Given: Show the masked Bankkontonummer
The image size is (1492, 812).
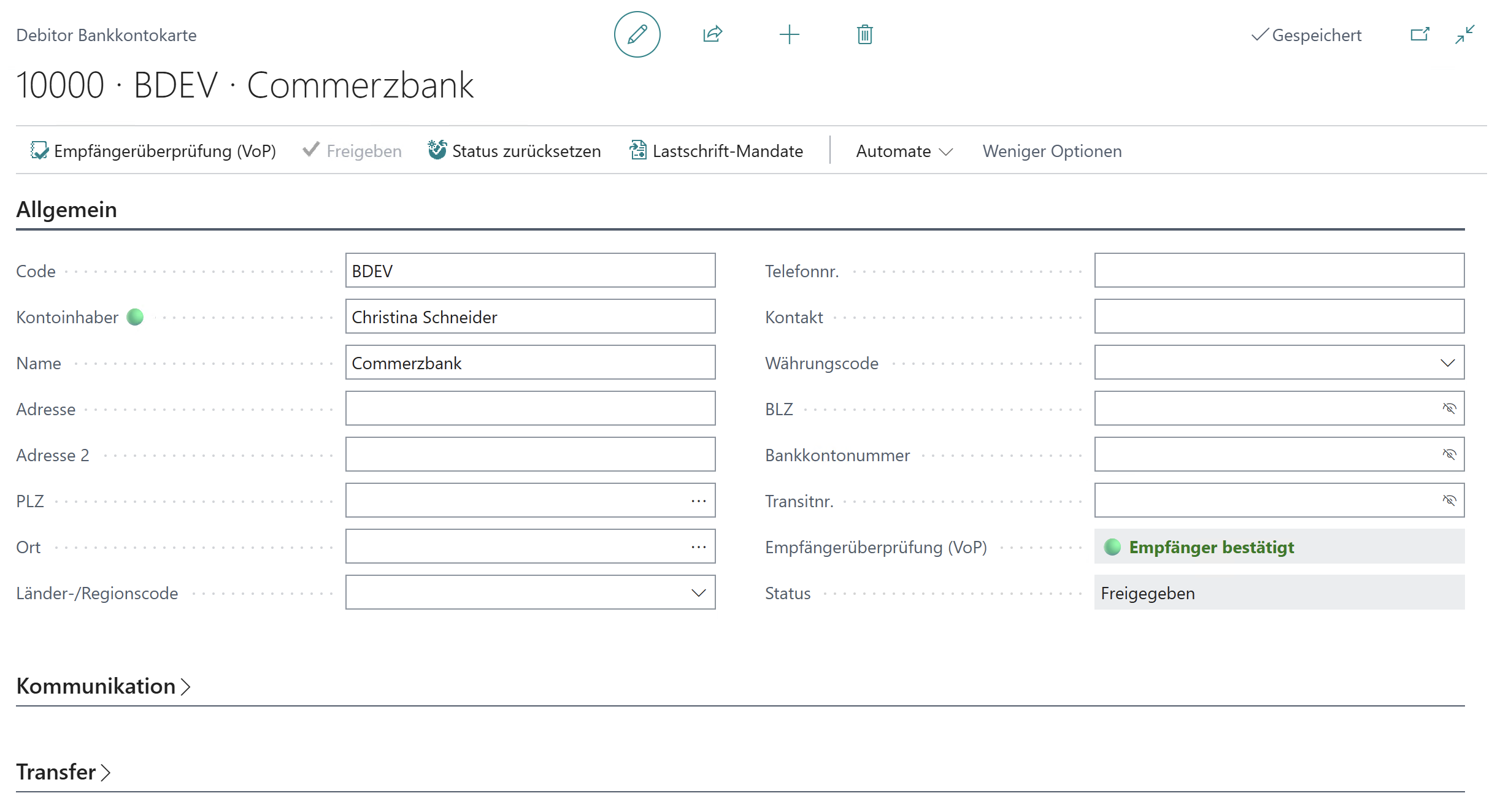Looking at the screenshot, I should pos(1450,454).
